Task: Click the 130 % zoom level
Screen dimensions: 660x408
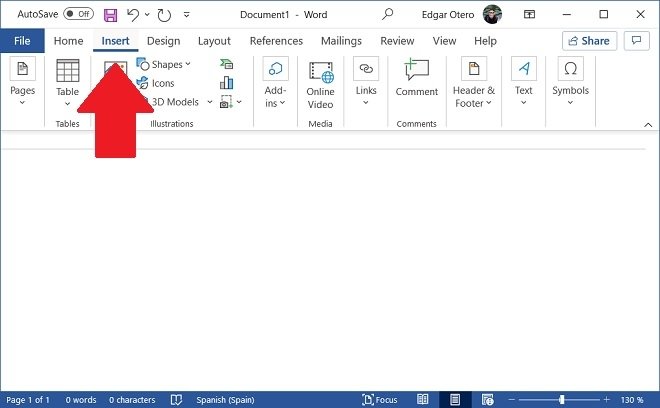Action: click(632, 400)
